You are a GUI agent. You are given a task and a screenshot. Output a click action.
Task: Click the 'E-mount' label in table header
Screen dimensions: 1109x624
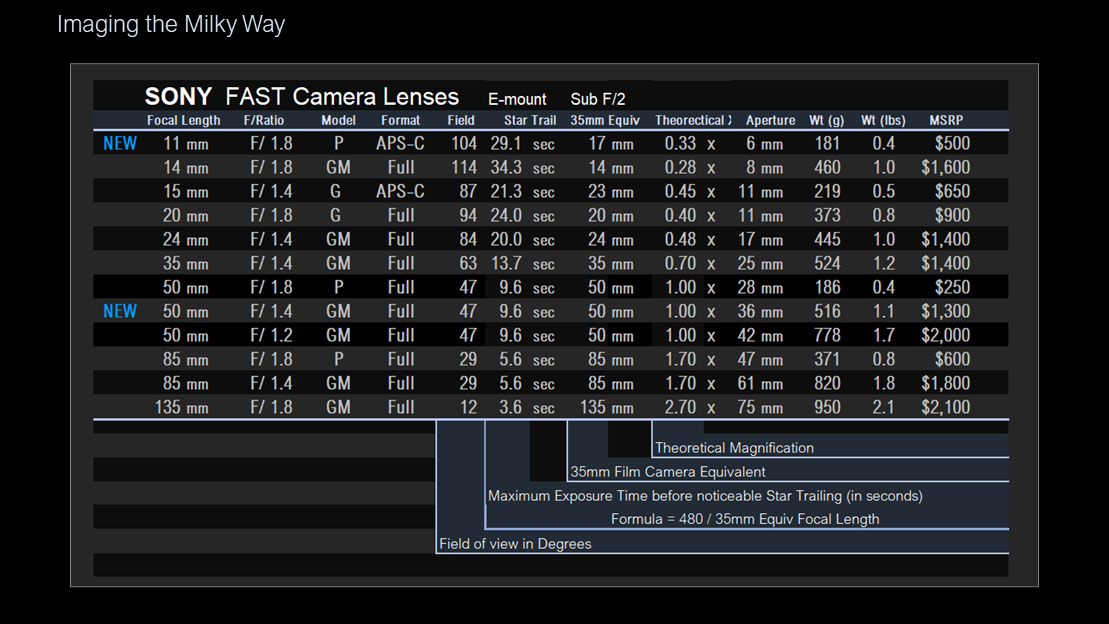tap(517, 99)
